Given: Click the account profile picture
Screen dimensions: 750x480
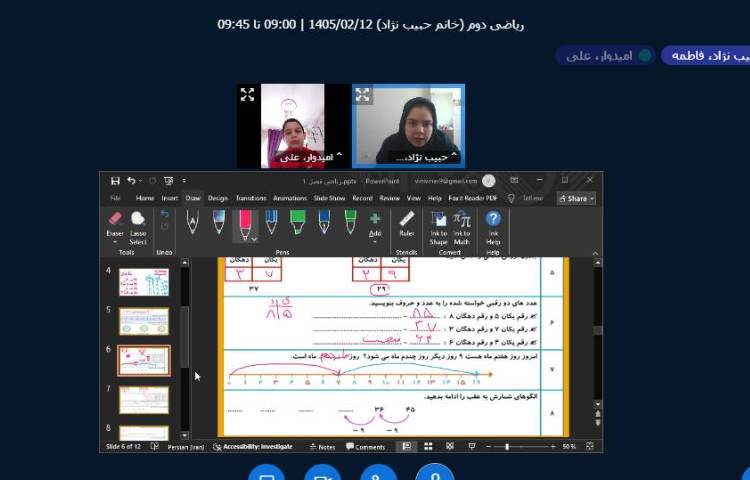Looking at the screenshot, I should point(488,181).
